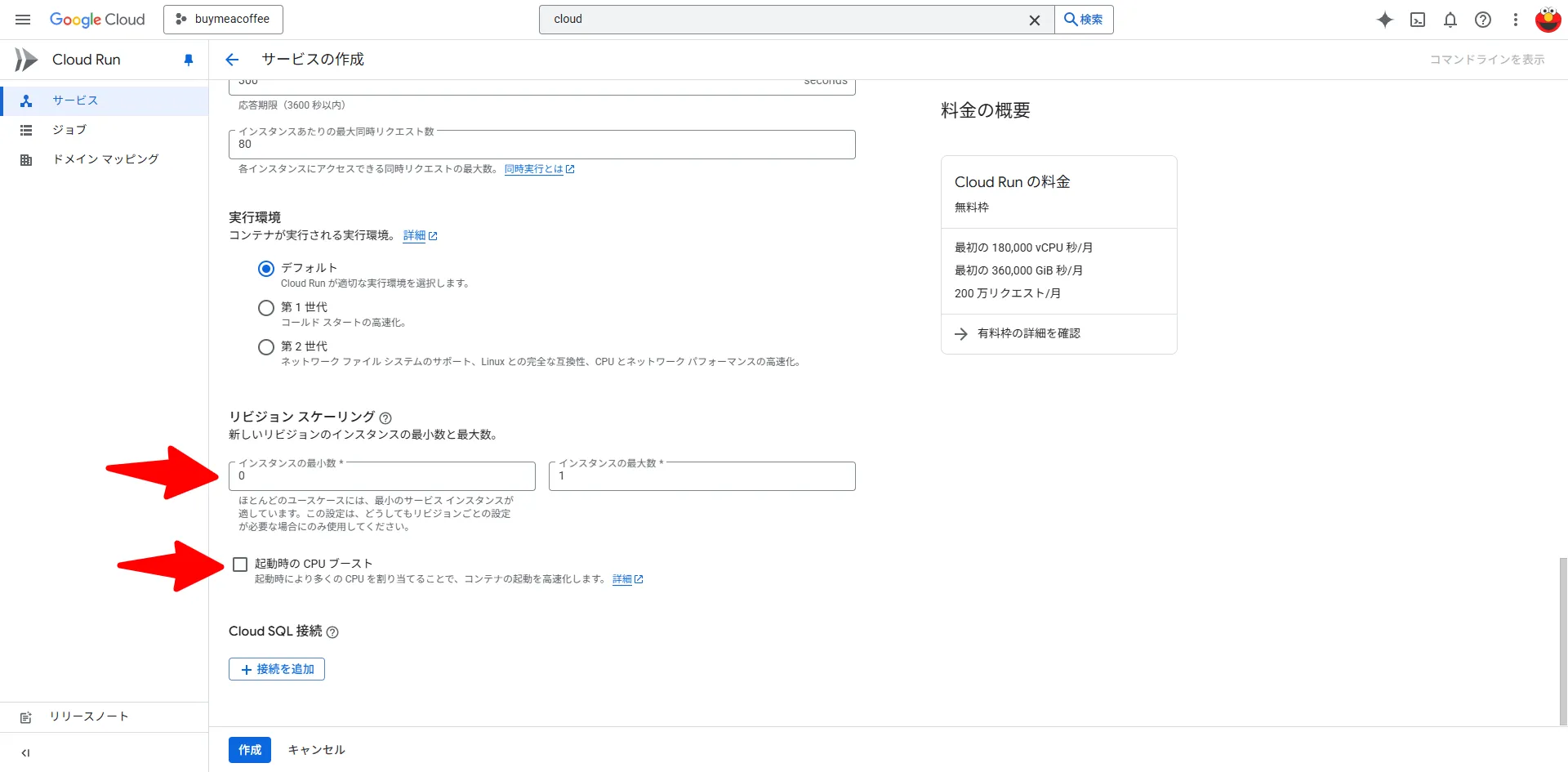Clear the search box with X icon
The width and height of the screenshot is (1568, 772).
pos(1034,20)
